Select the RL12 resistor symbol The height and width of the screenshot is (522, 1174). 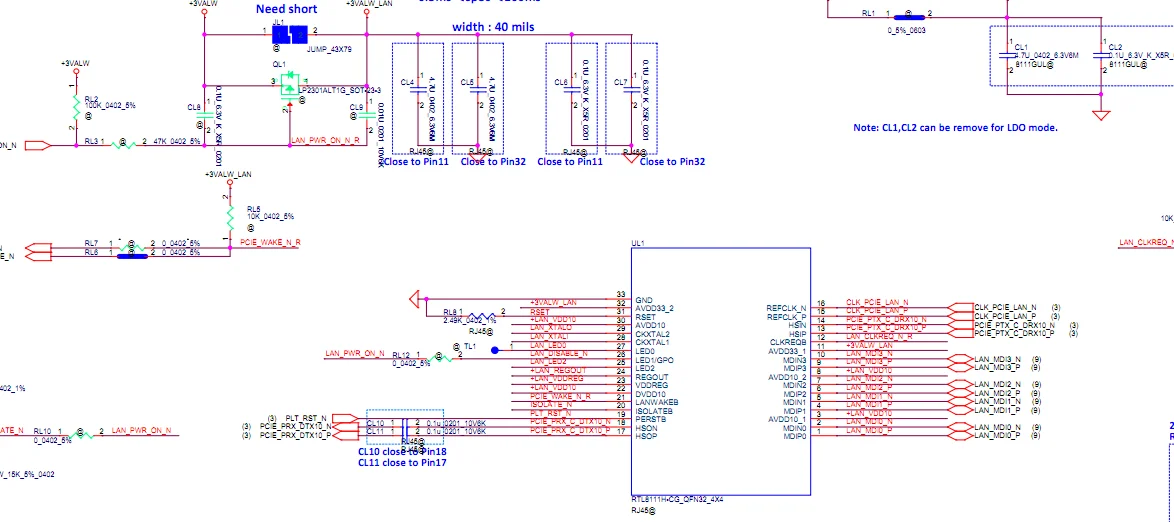coord(441,359)
